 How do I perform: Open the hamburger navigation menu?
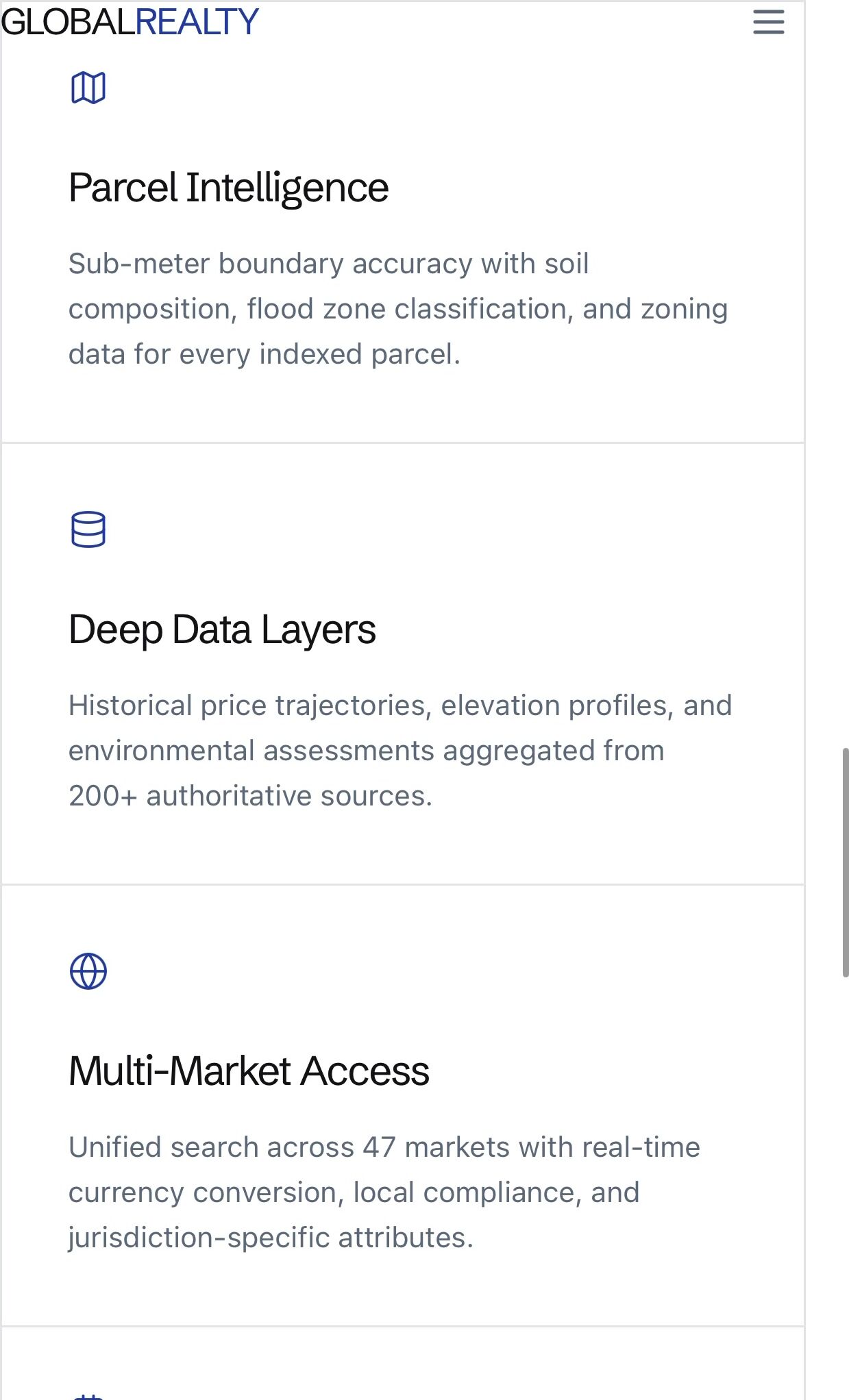pos(768,22)
